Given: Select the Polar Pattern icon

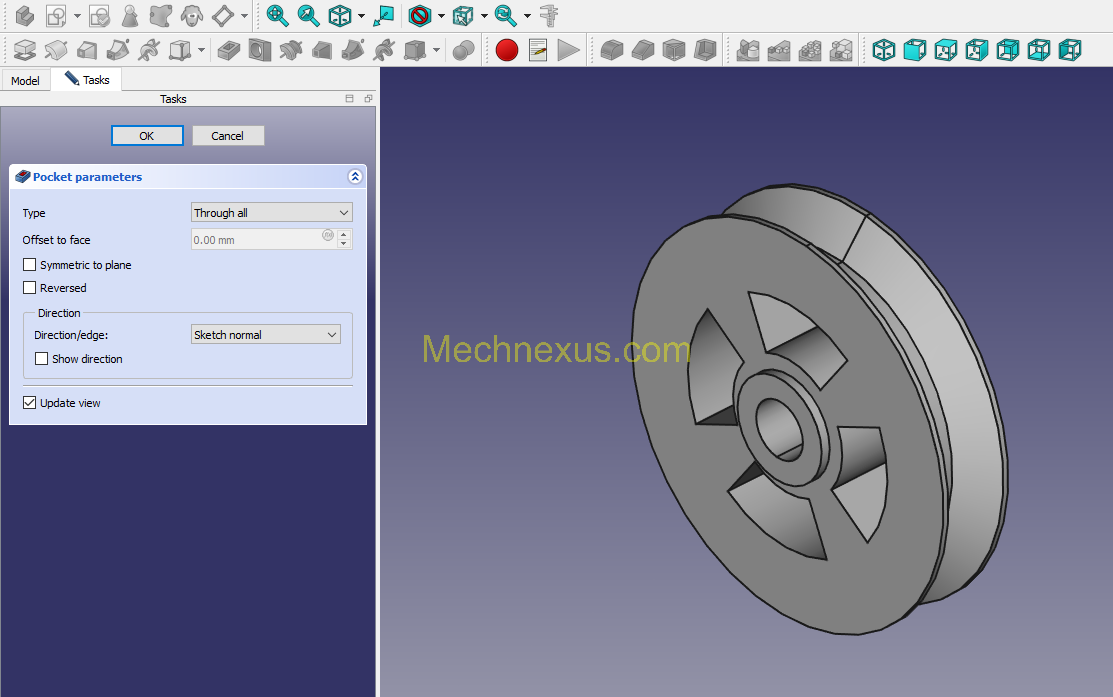Looking at the screenshot, I should click(x=810, y=50).
